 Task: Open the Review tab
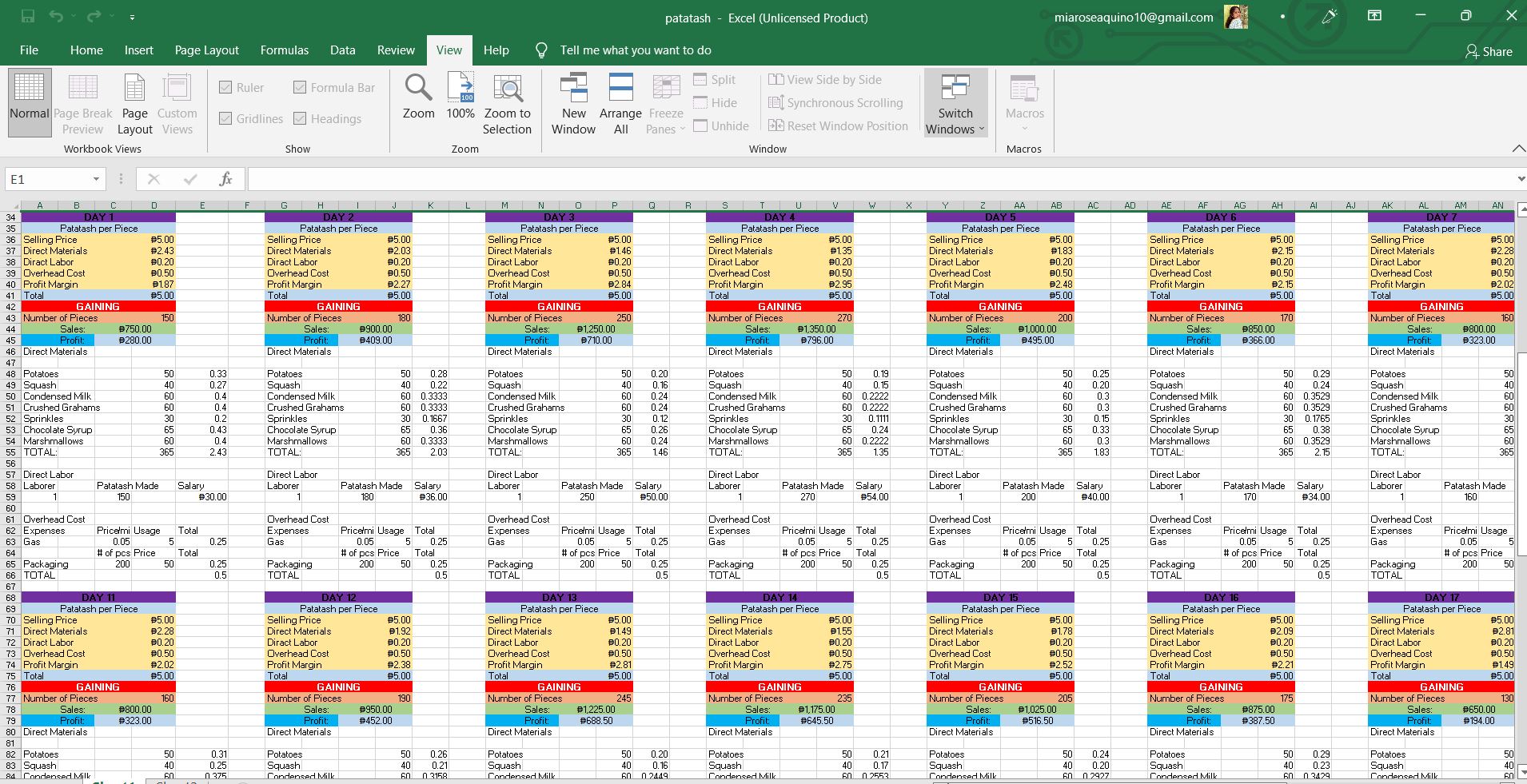tap(396, 50)
